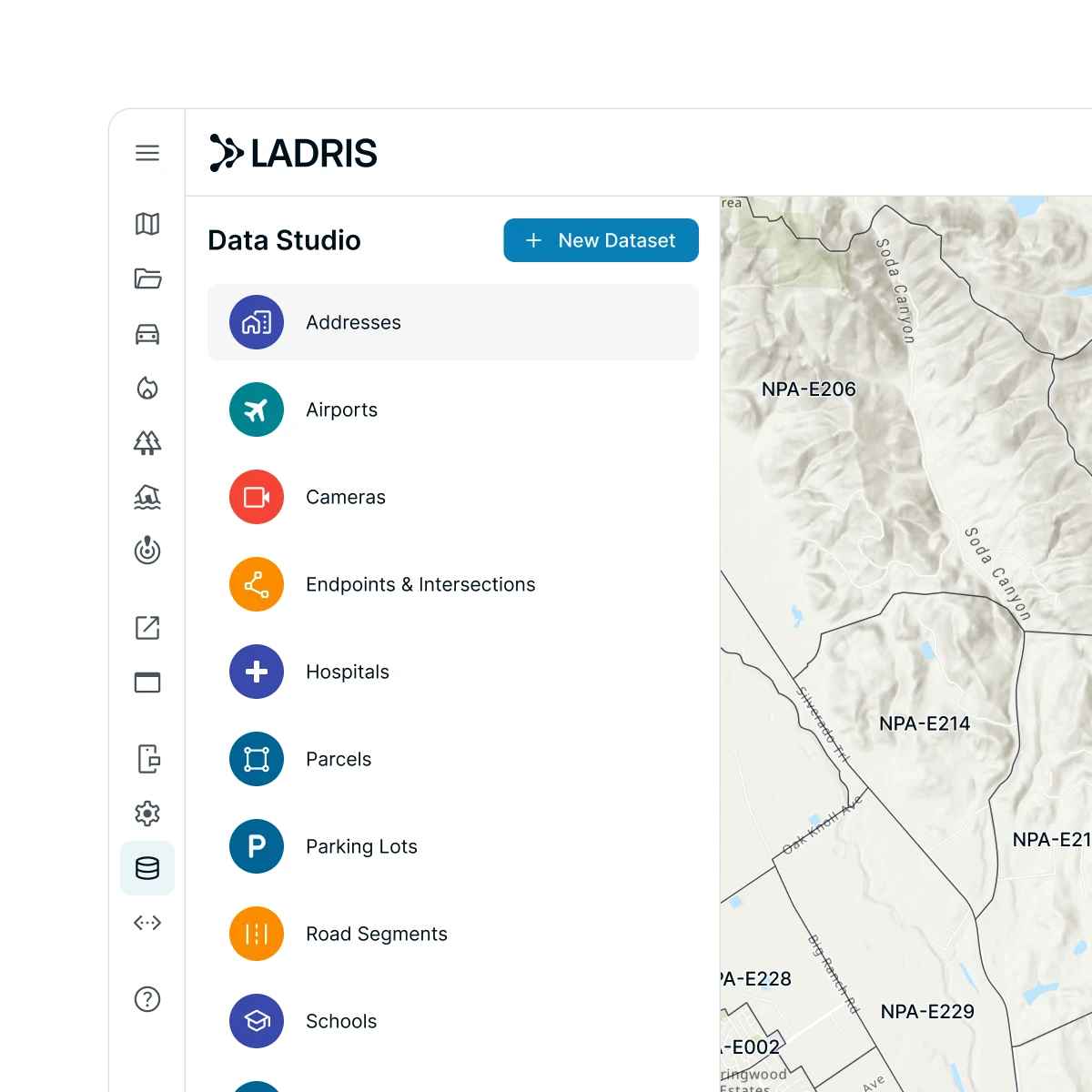Expand the Endpoints & Intersections entry
Screen dimensions: 1092x1092
point(420,584)
